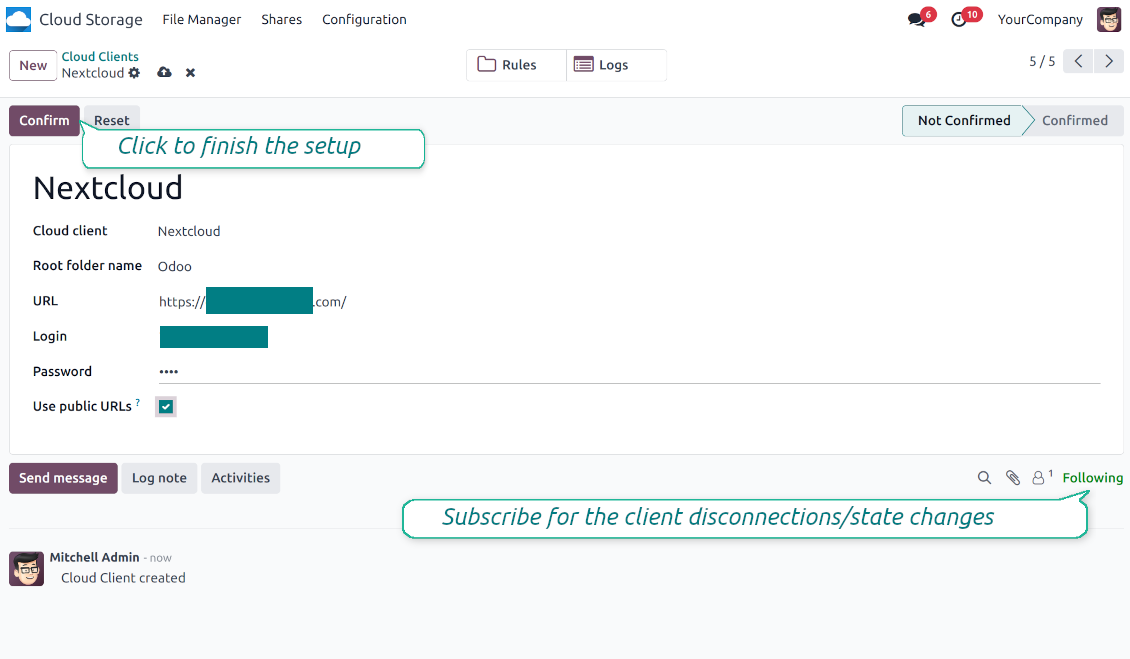The height and width of the screenshot is (659, 1130).
Task: Click the Use public URLs help question mark
Action: coord(138,402)
